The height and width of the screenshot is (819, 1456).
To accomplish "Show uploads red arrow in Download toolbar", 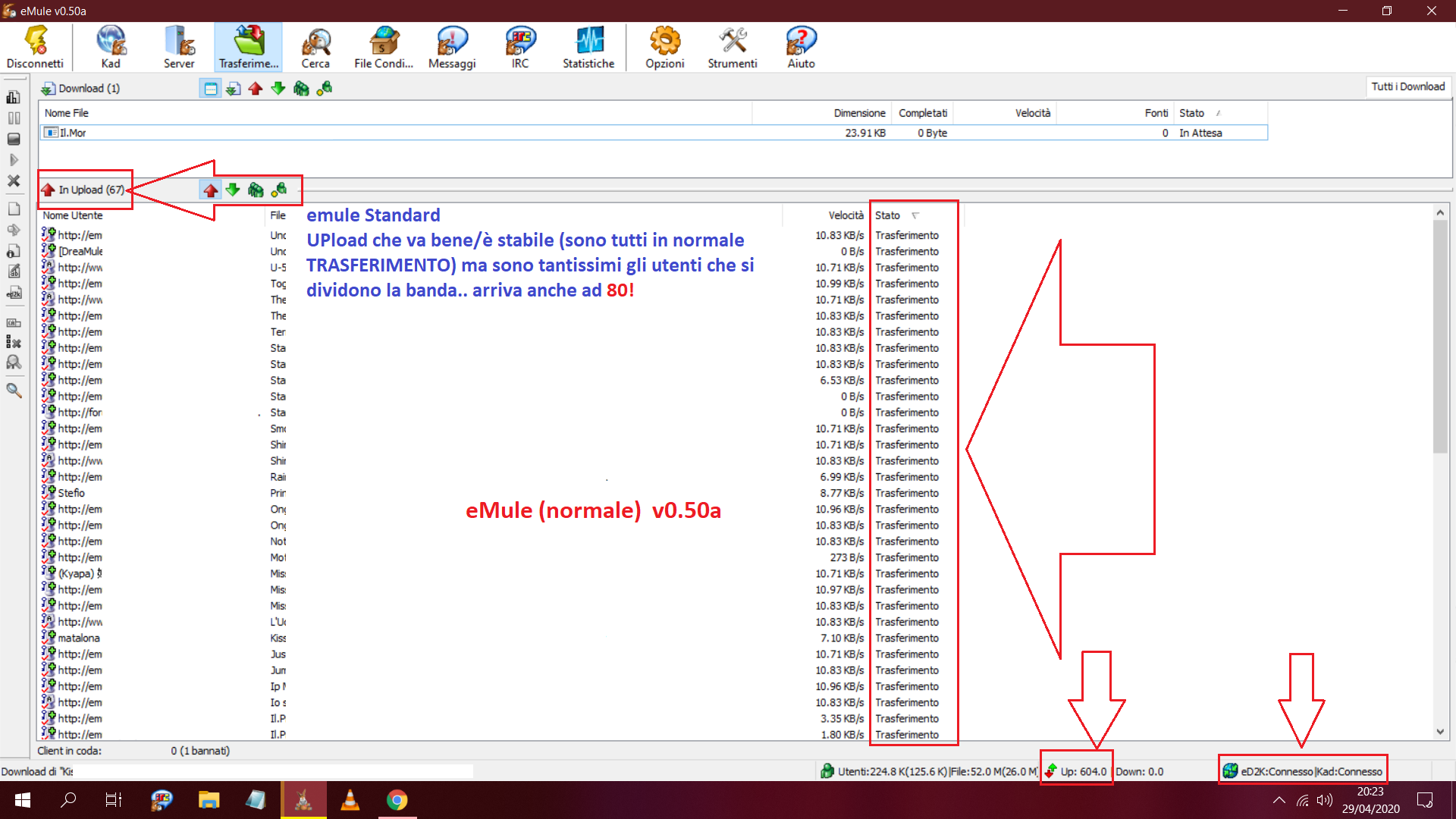I will click(256, 89).
